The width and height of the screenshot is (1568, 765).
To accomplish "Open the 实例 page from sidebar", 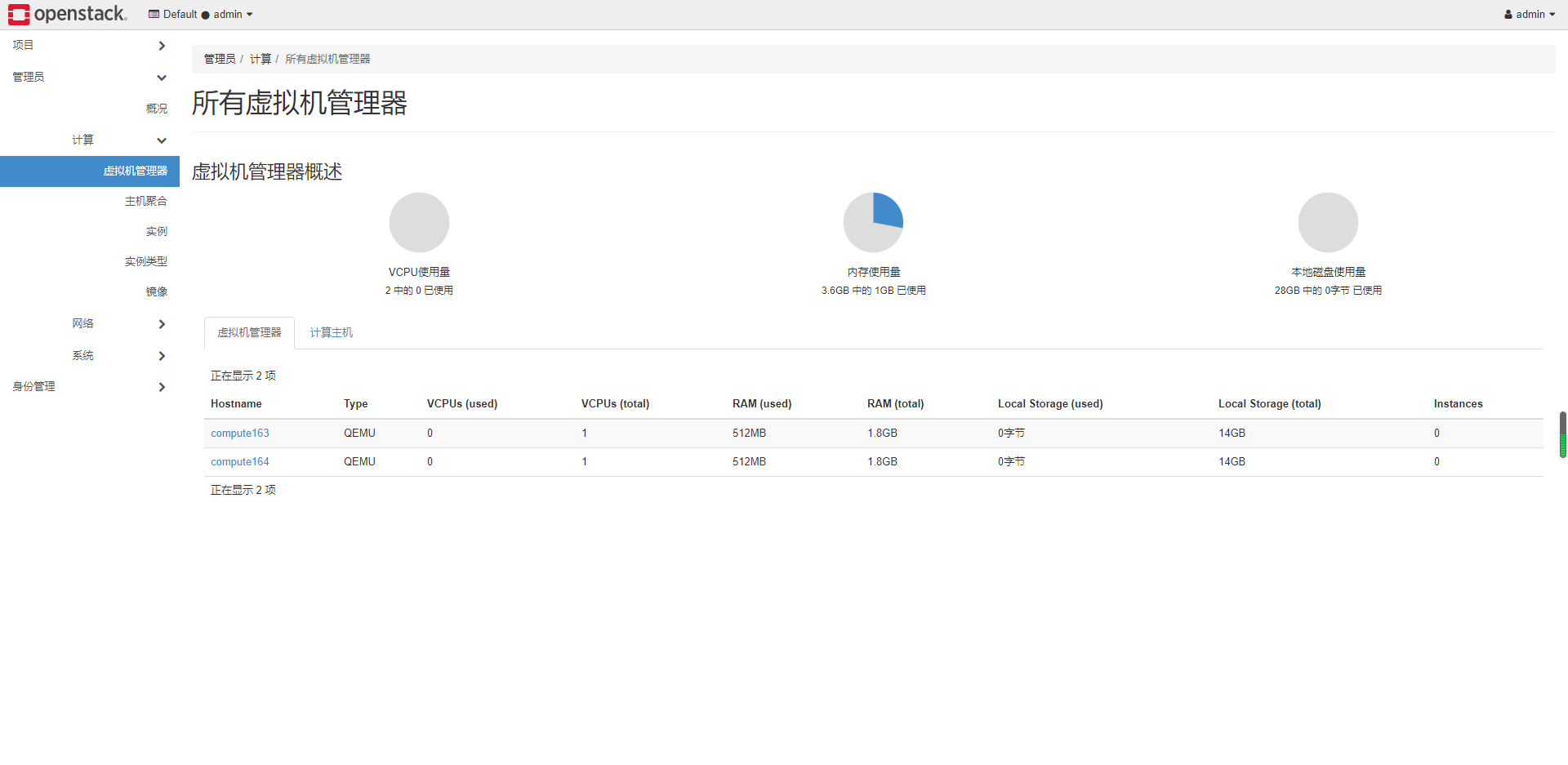I will (x=158, y=230).
